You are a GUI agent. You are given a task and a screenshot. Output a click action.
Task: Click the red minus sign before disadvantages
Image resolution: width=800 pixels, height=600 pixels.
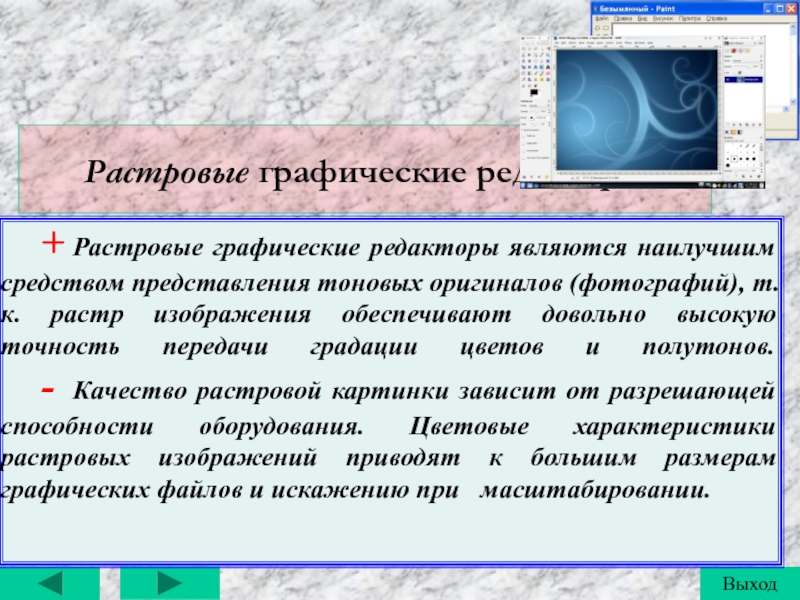tap(48, 390)
